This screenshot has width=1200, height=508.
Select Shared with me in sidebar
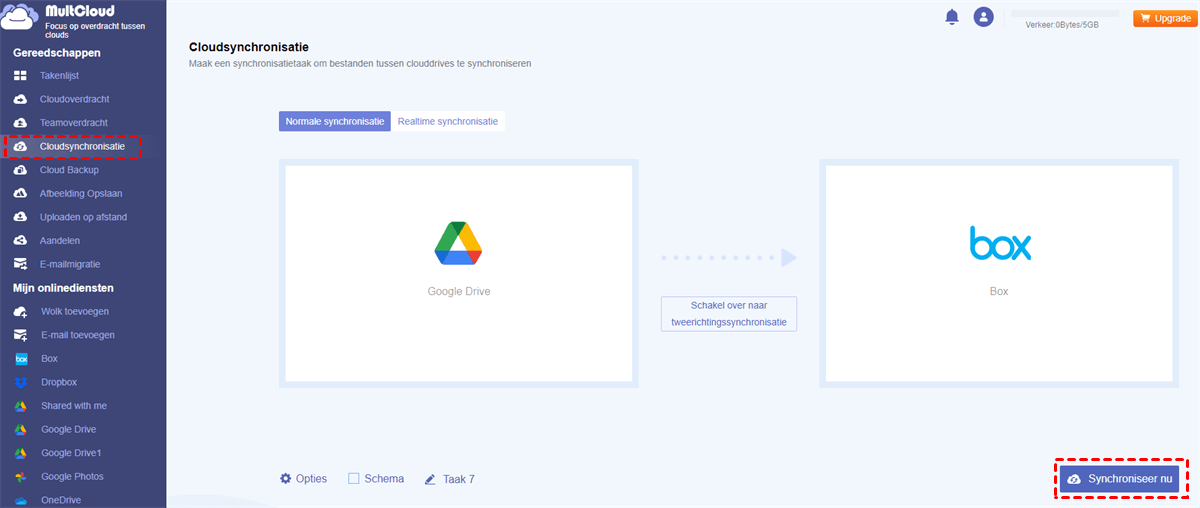point(74,406)
